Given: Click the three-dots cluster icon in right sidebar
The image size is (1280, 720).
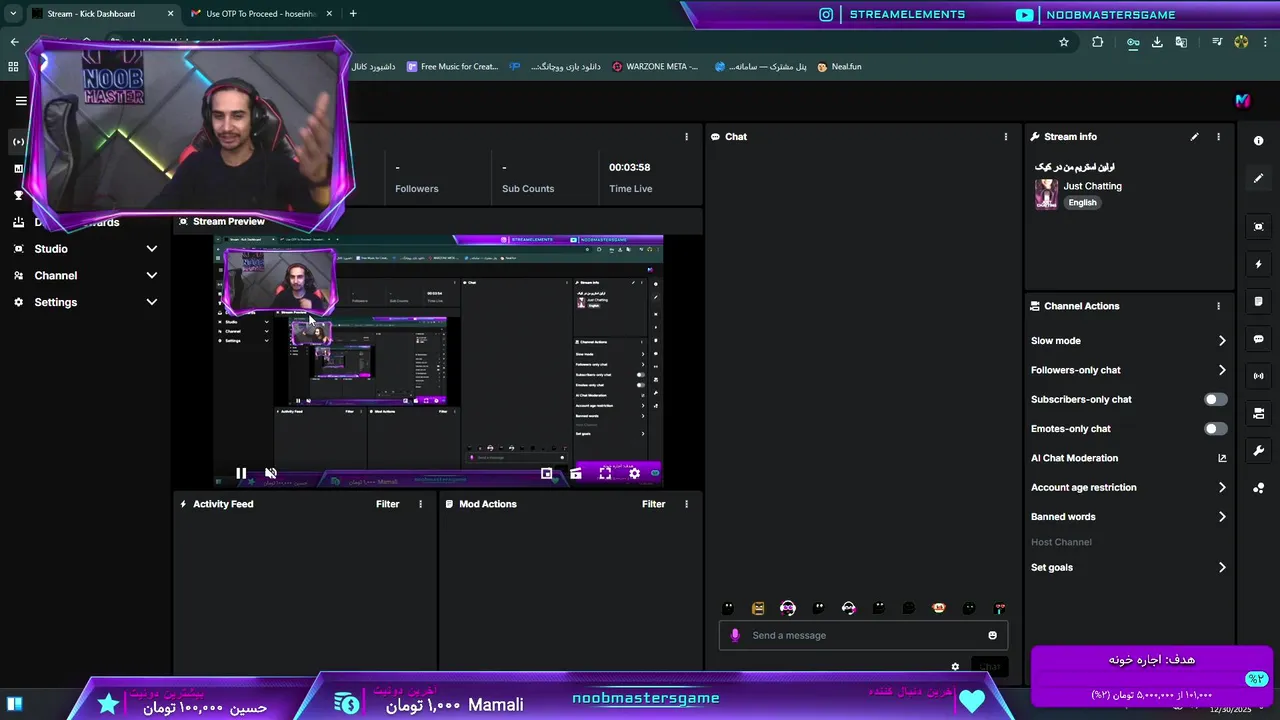Looking at the screenshot, I should 1258,488.
